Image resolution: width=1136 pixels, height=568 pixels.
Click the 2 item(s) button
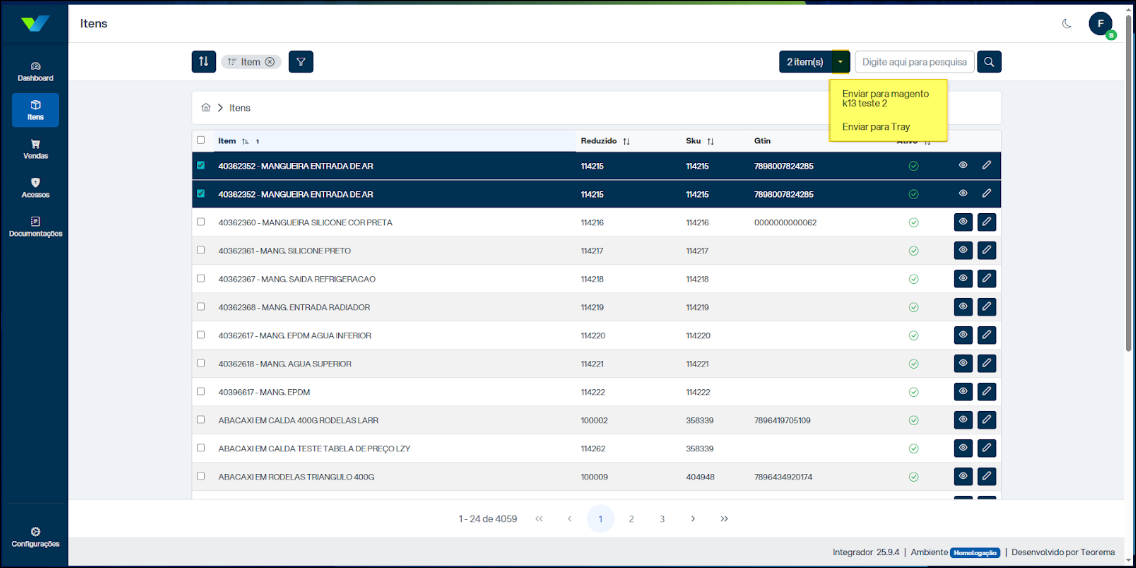[x=805, y=62]
